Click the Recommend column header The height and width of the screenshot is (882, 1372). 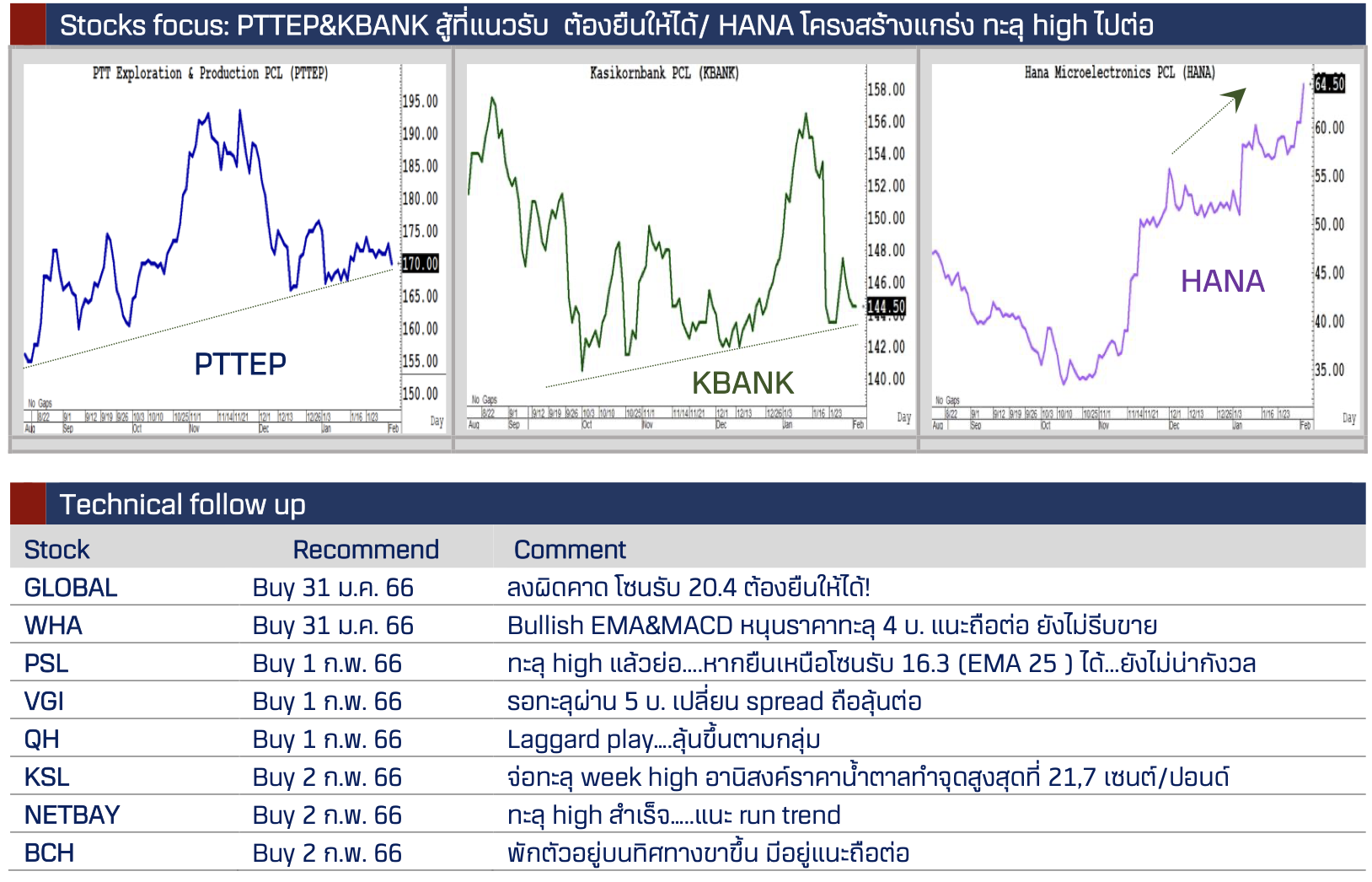pos(366,550)
